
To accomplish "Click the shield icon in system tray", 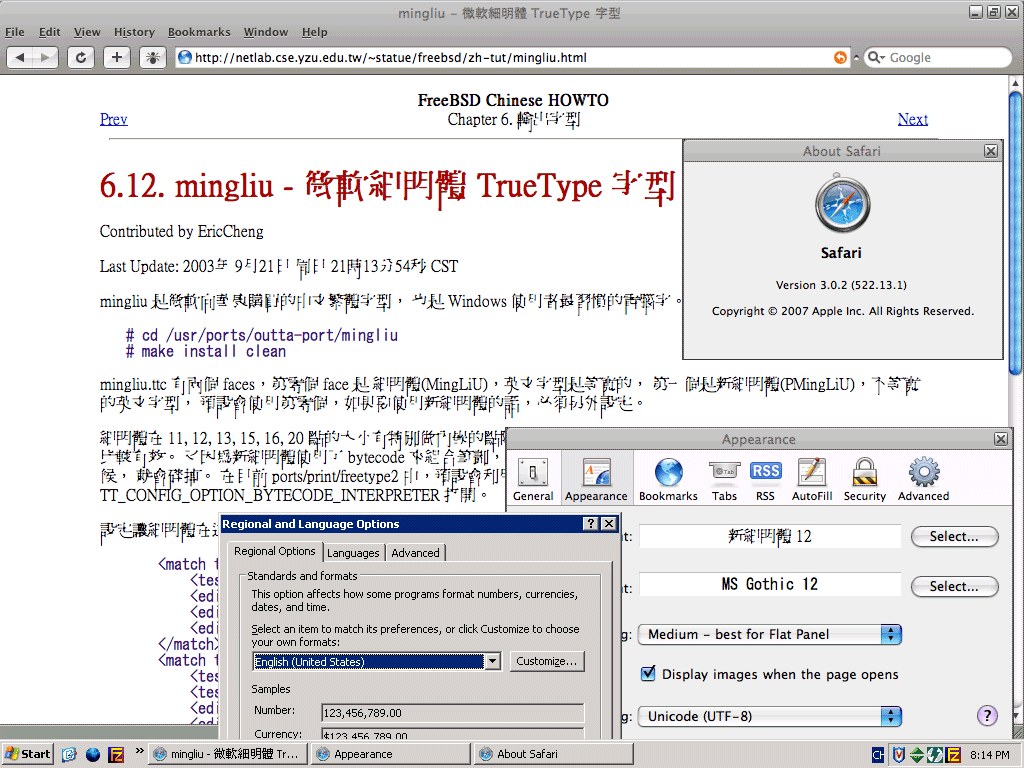I will (899, 755).
